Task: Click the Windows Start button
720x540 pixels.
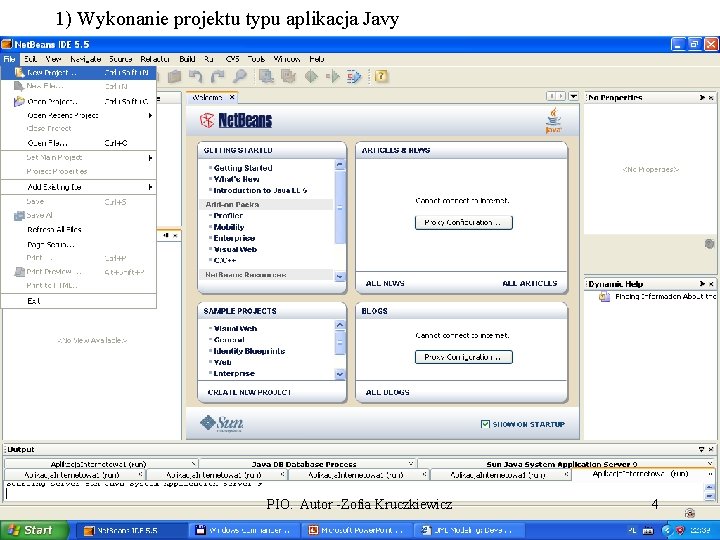Action: tap(34, 530)
